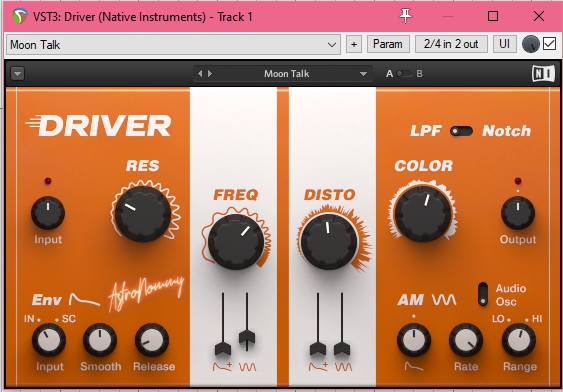Image resolution: width=563 pixels, height=392 pixels.
Task: Click the 2/4 in 2 out button
Action: (x=451, y=44)
